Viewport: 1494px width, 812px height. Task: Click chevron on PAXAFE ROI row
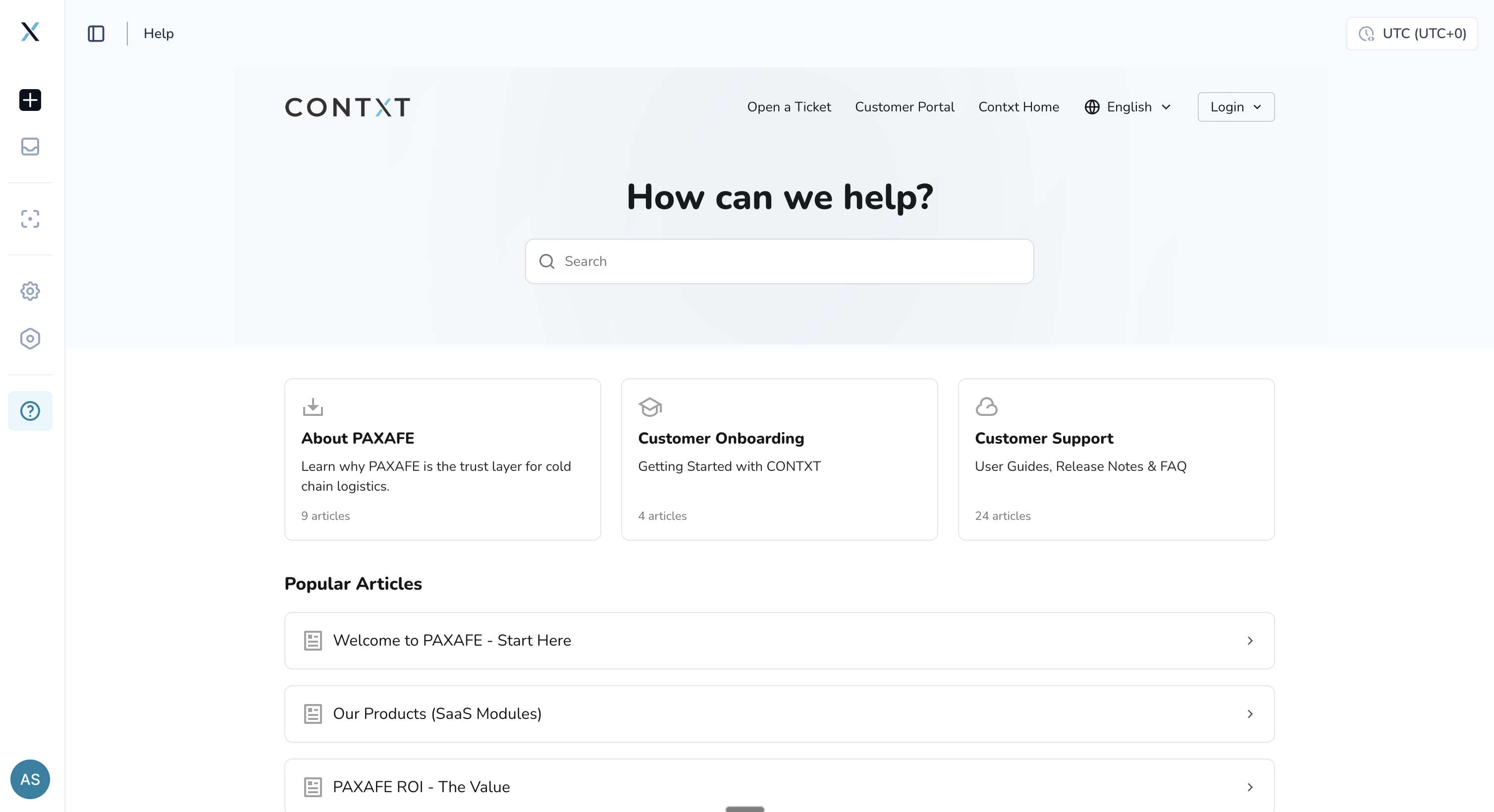1250,787
